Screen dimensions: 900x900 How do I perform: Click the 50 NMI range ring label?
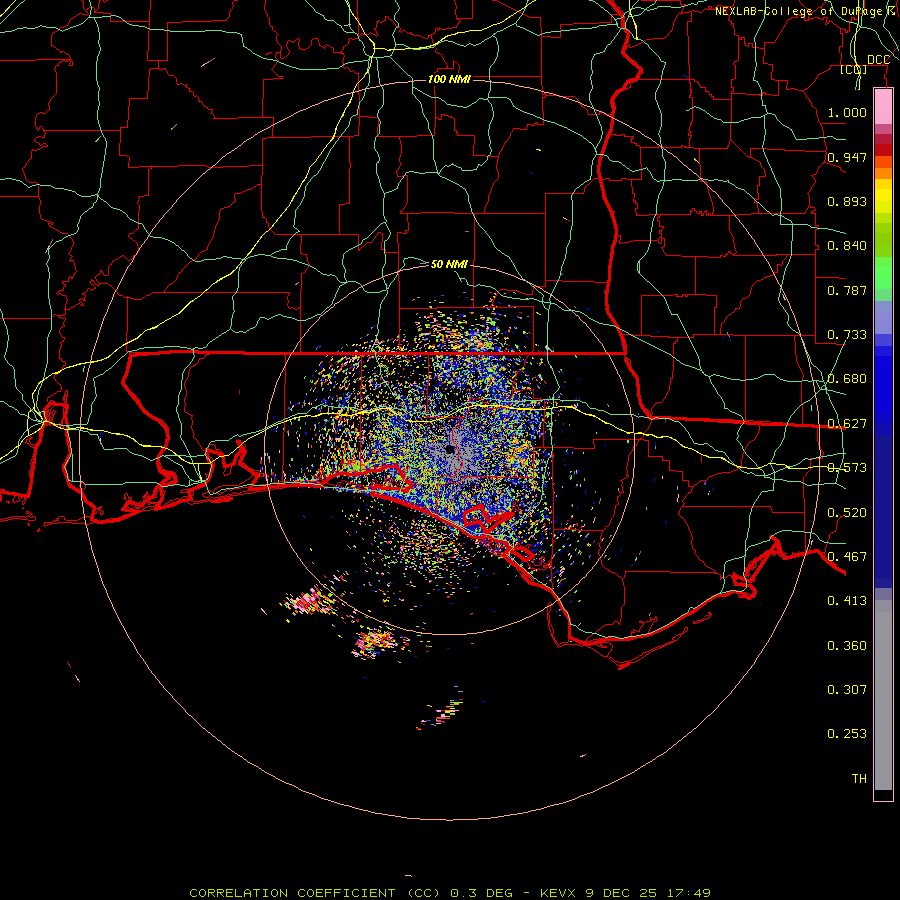point(449,264)
